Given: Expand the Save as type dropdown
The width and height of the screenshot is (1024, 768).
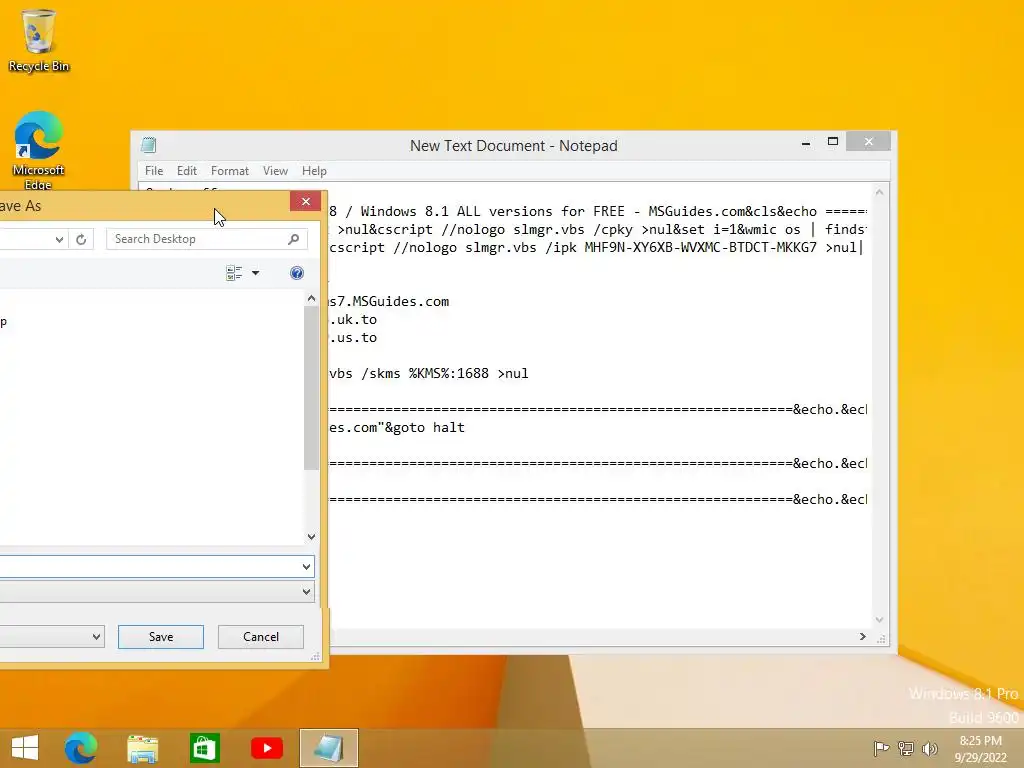Looking at the screenshot, I should tap(306, 592).
